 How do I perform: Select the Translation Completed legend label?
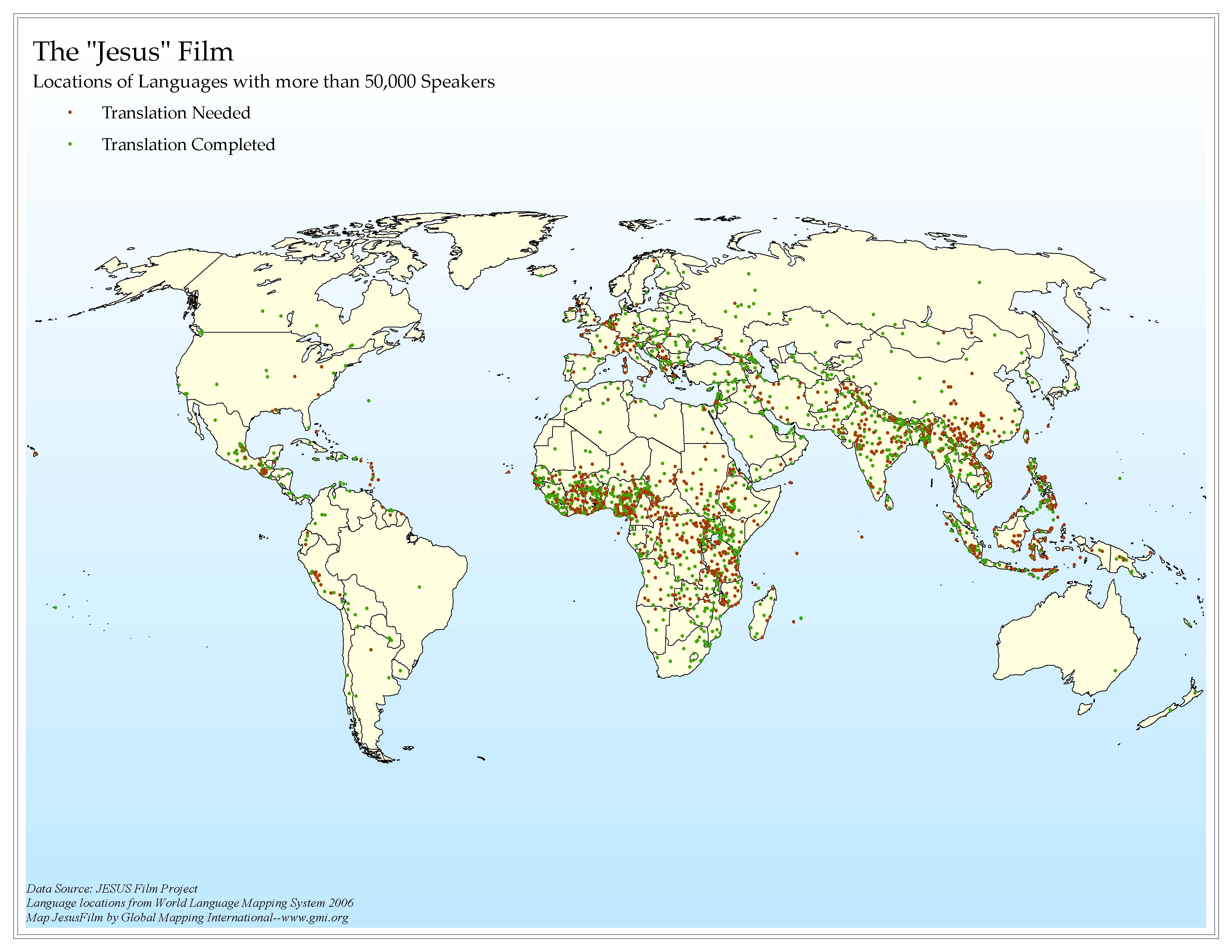[189, 145]
